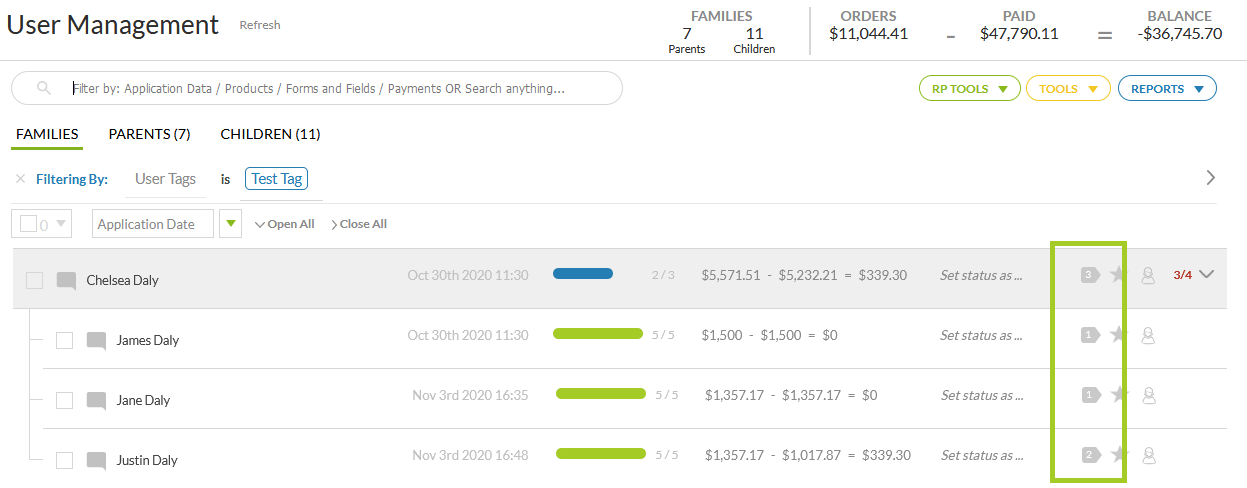Screen dimensions: 1247x488
Task: Expand the REPORTS dropdown menu
Action: coord(1166,89)
